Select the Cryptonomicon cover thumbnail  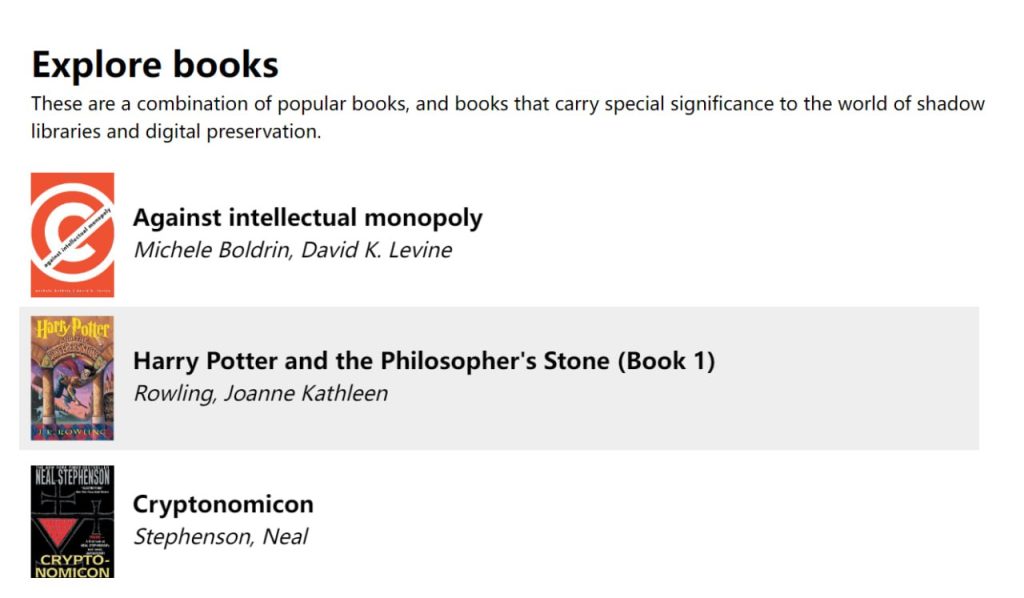[72, 521]
